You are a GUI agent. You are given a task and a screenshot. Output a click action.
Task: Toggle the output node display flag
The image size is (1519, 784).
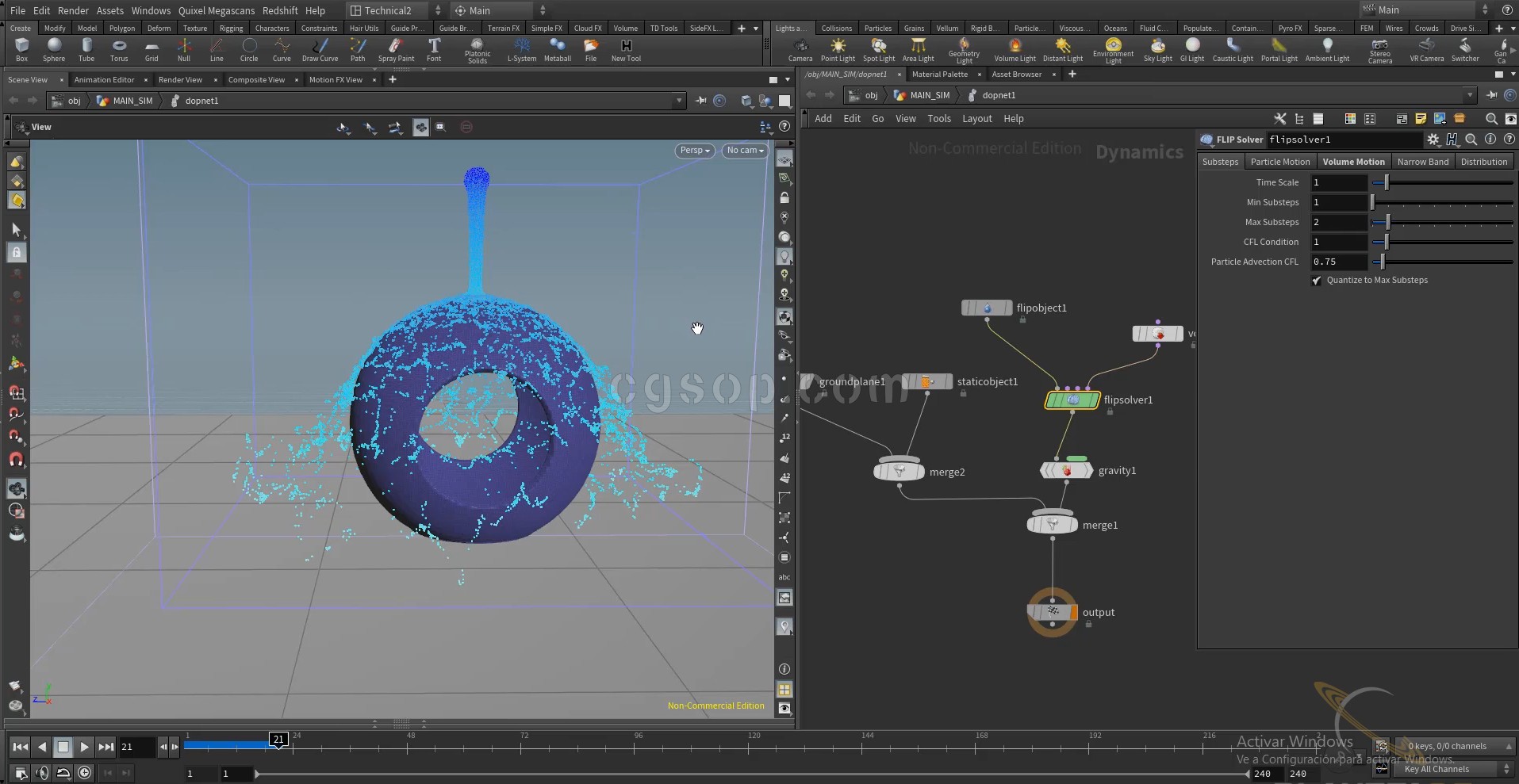click(x=1073, y=612)
